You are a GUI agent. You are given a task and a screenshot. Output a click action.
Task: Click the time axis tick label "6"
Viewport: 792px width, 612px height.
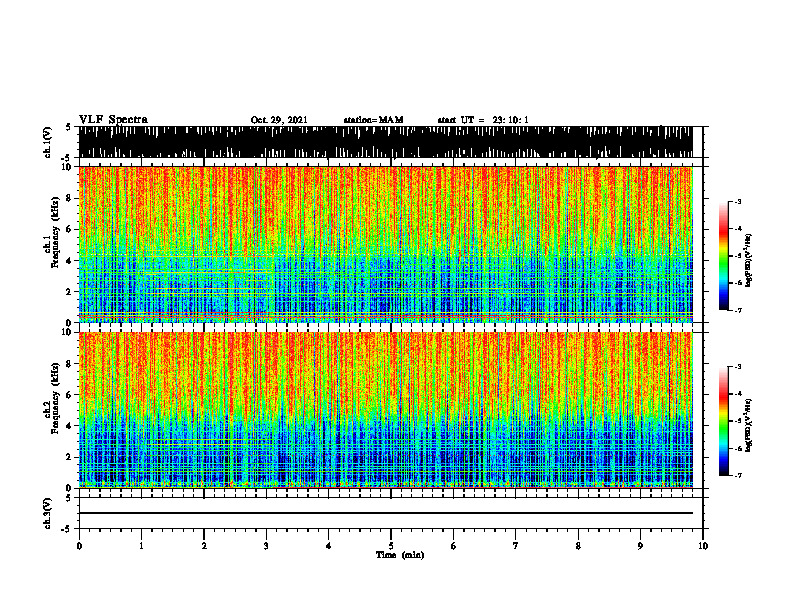pyautogui.click(x=454, y=546)
